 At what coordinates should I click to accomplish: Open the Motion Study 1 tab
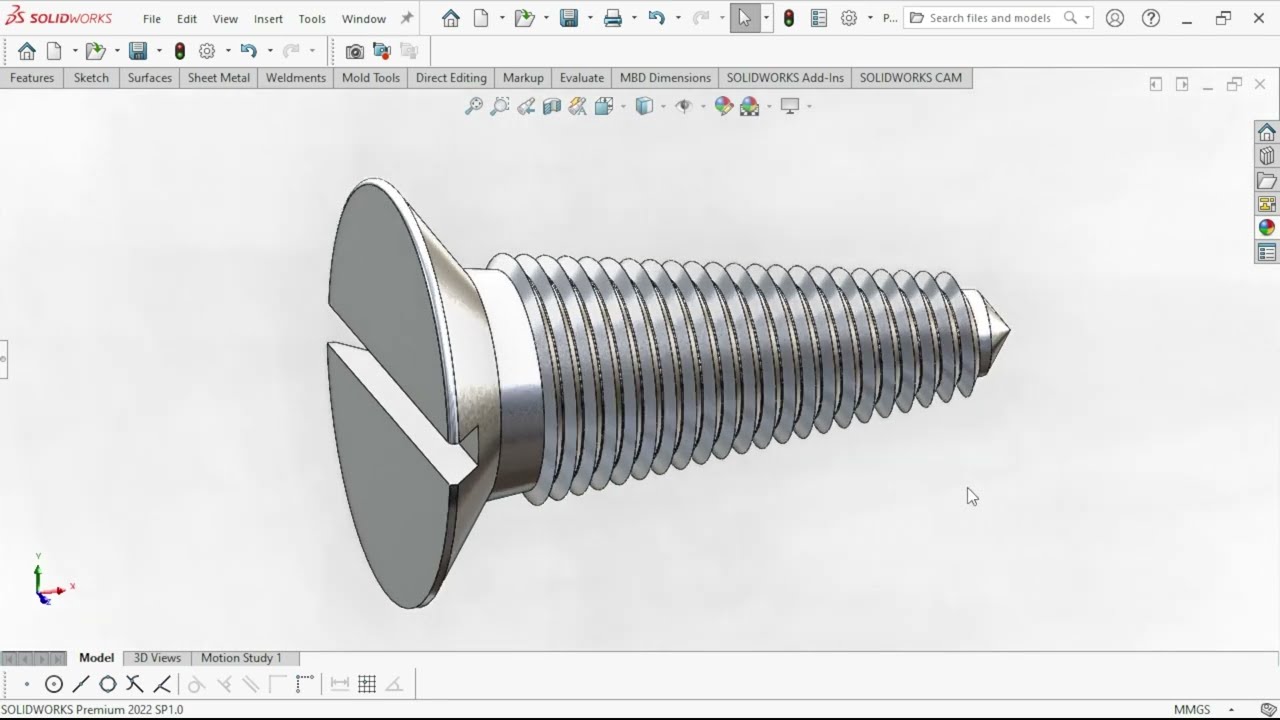pyautogui.click(x=241, y=658)
